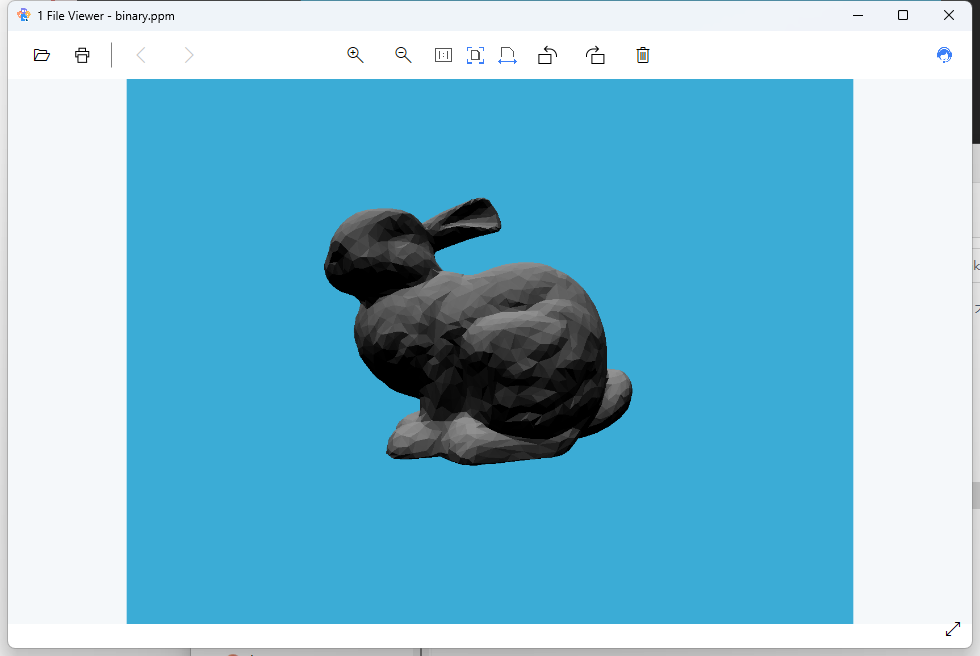Show image at actual size (1:1)
980x656 pixels.
click(443, 55)
